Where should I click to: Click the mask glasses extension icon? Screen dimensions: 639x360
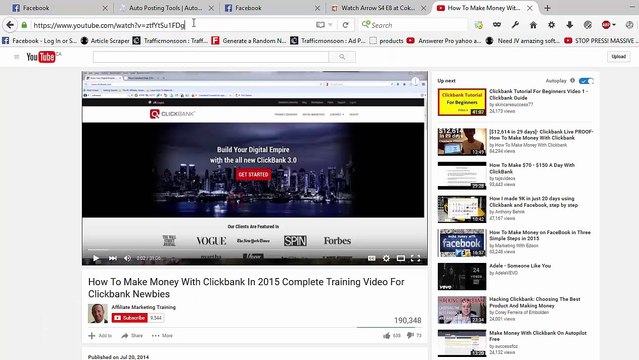(497, 25)
